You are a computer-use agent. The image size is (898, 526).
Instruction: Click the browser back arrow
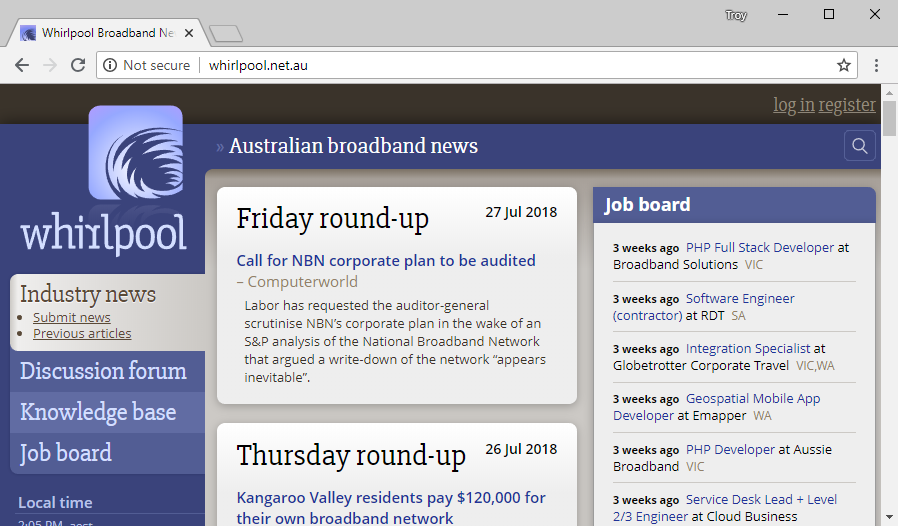click(22, 65)
